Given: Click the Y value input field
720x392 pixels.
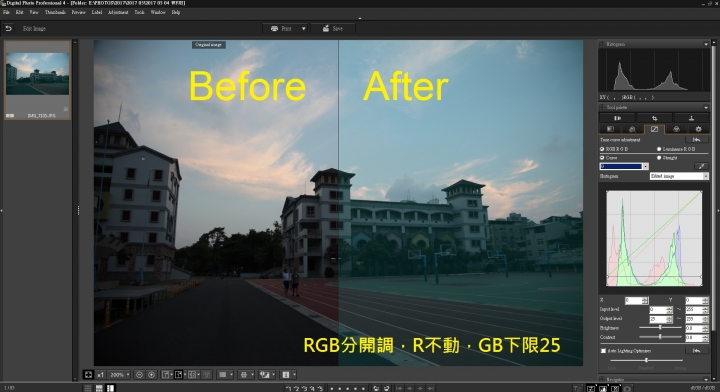Looking at the screenshot, I should point(693,300).
